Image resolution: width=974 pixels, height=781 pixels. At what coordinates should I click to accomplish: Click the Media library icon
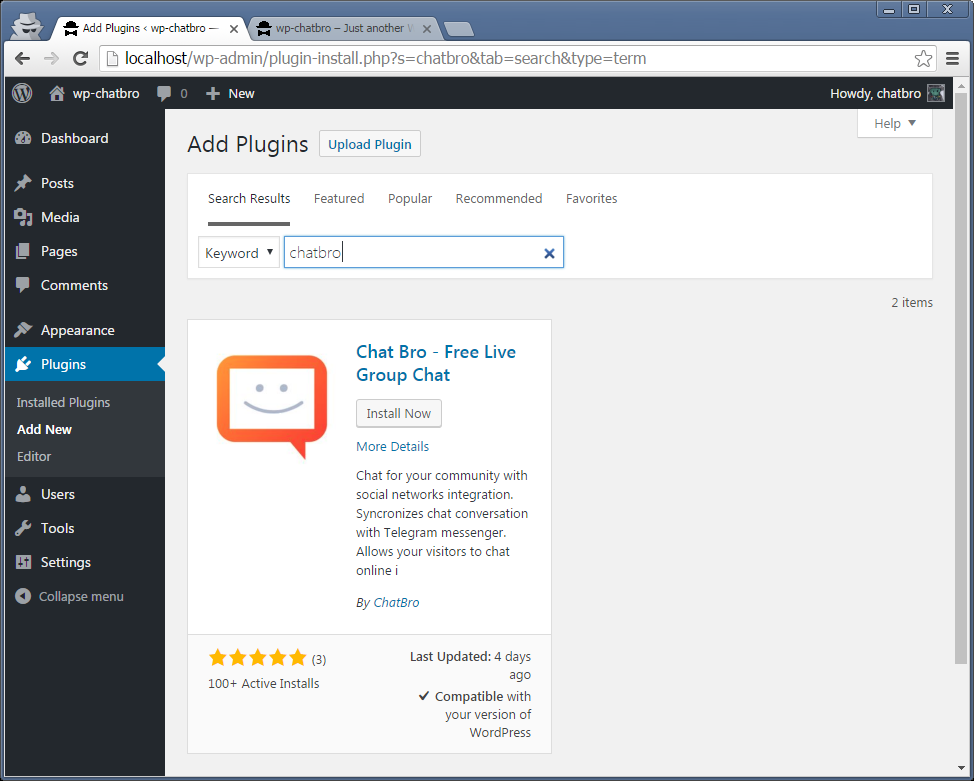pos(23,217)
